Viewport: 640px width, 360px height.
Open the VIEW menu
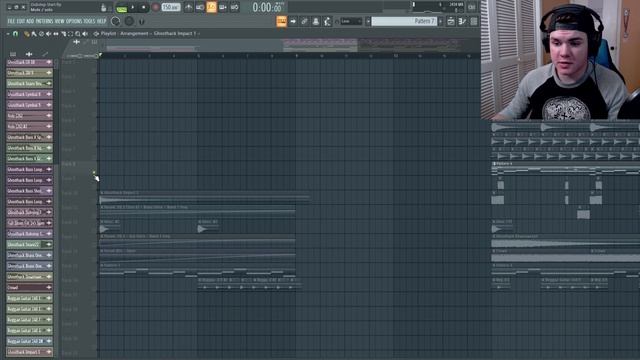[60, 21]
